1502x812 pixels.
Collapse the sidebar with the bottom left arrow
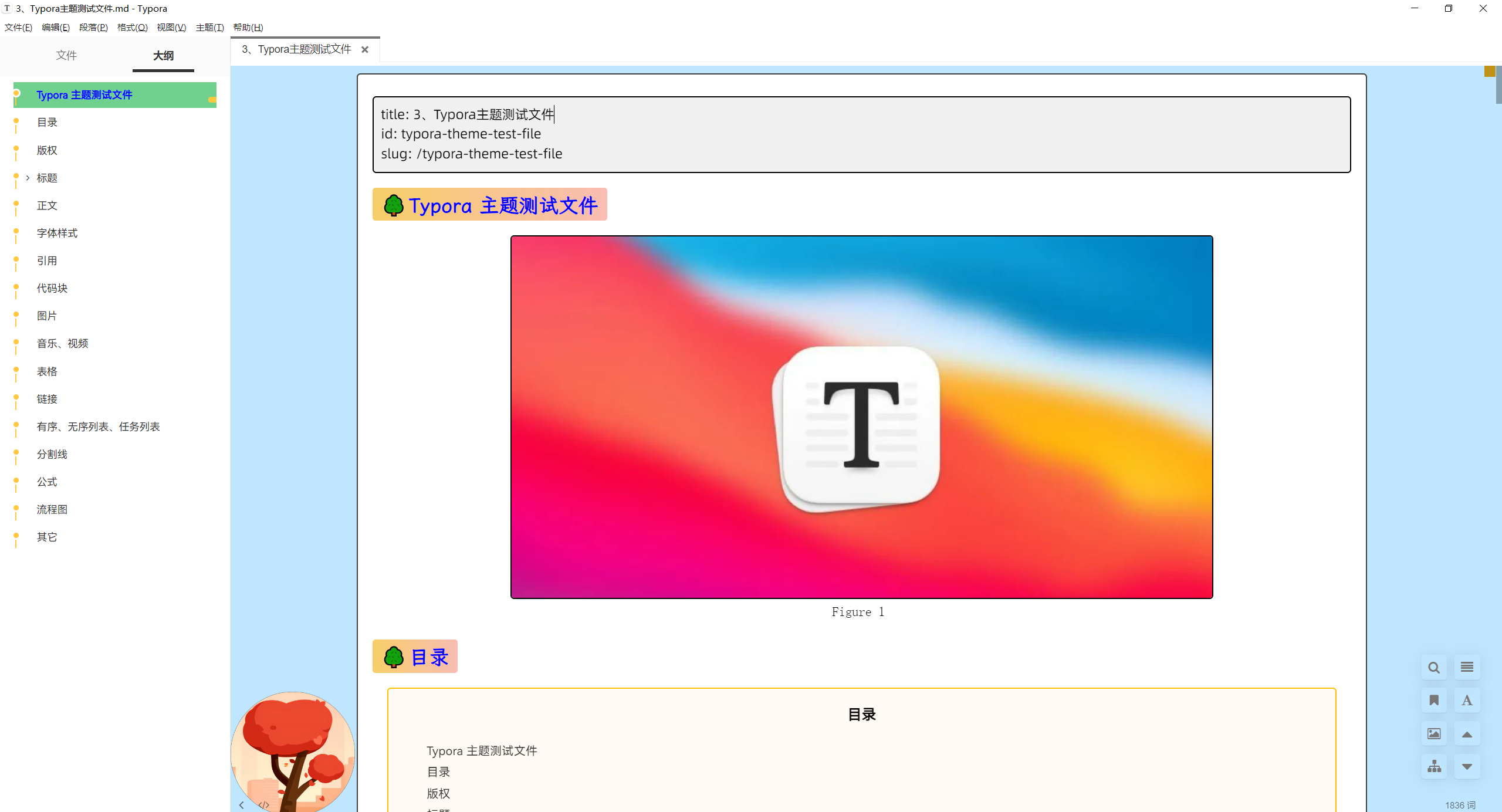pos(241,805)
